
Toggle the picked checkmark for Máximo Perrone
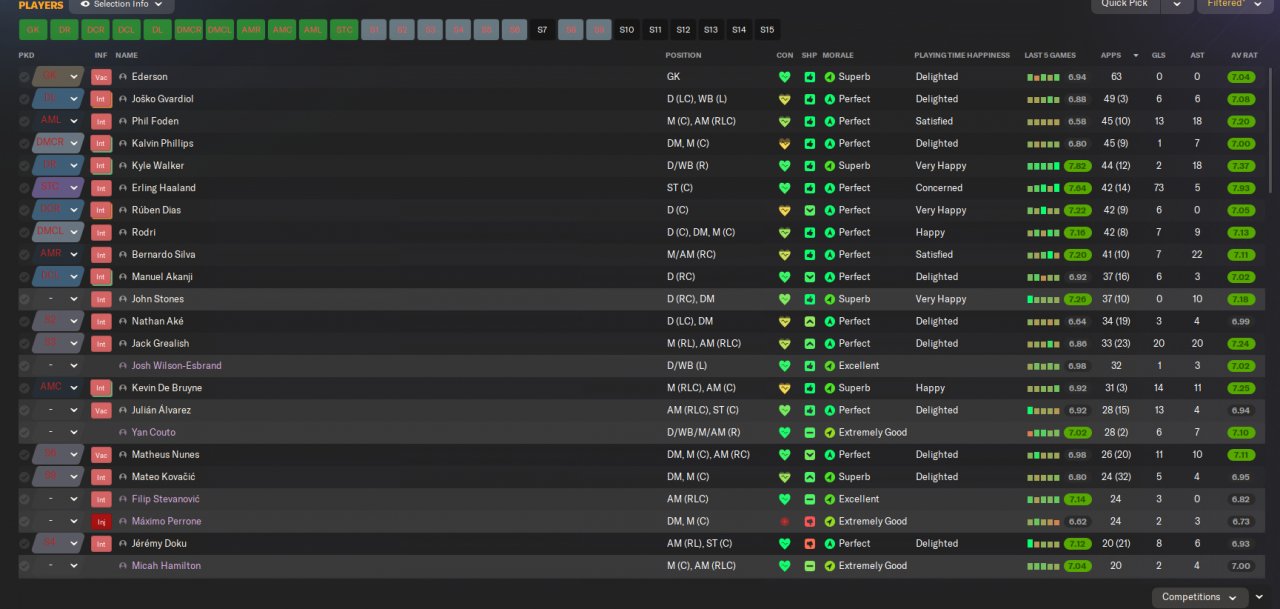24,522
